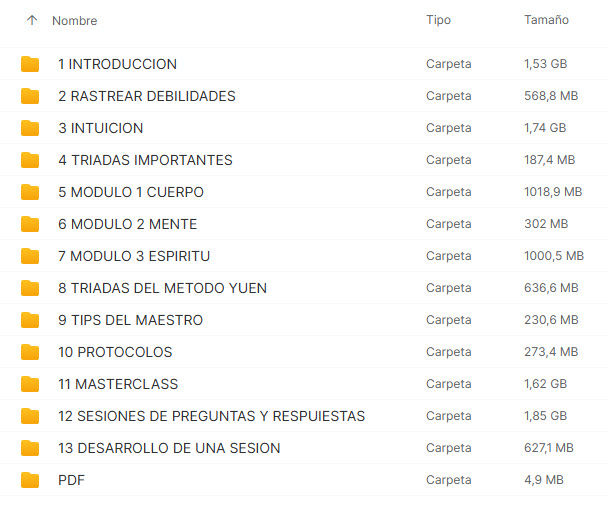Click the 1,85 GB size value
Image resolution: width=608 pixels, height=515 pixels.
coord(546,416)
